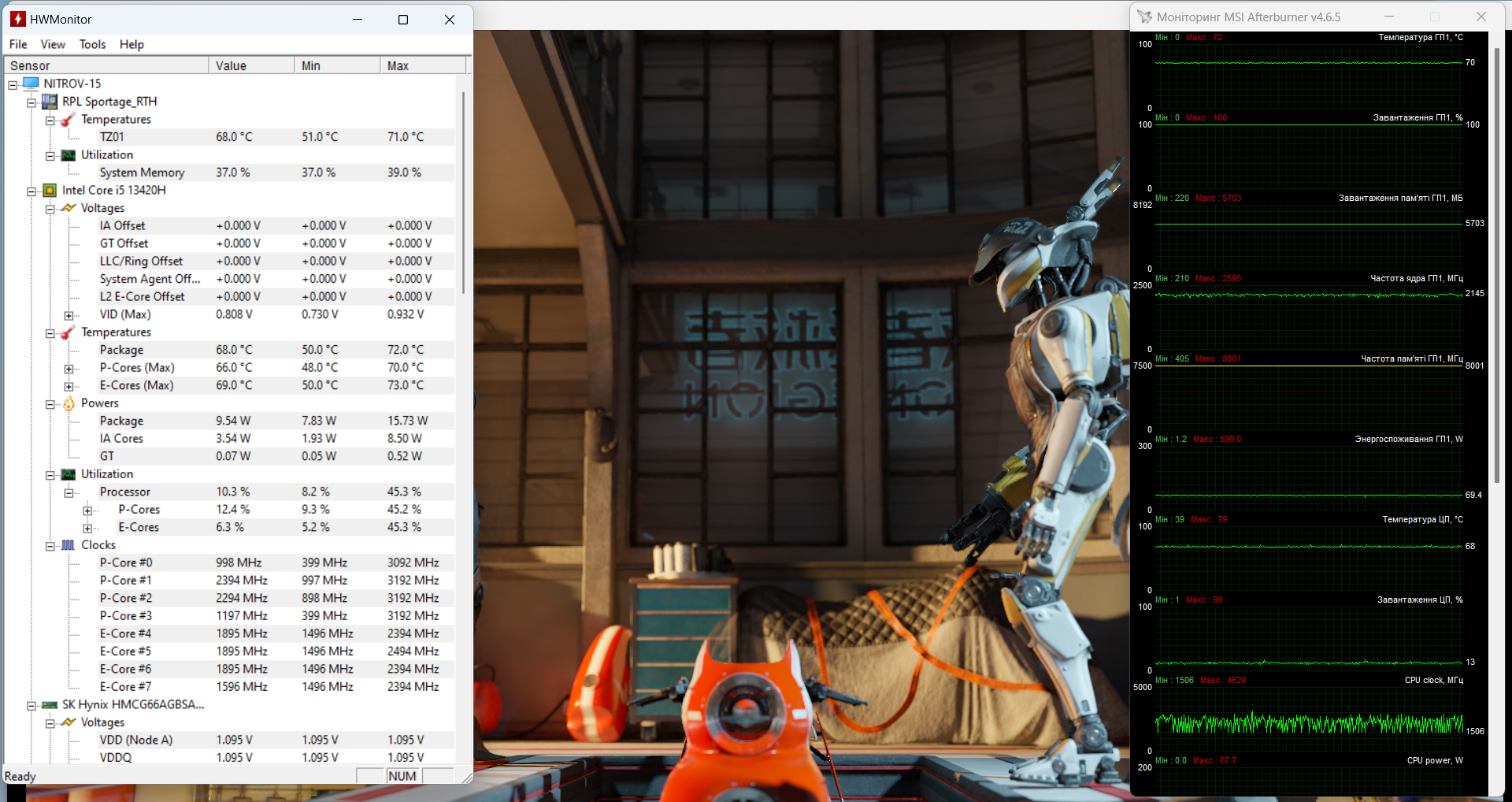The height and width of the screenshot is (802, 1512).
Task: Click the Intel Core i5 13420H processor icon
Action: 50,191
